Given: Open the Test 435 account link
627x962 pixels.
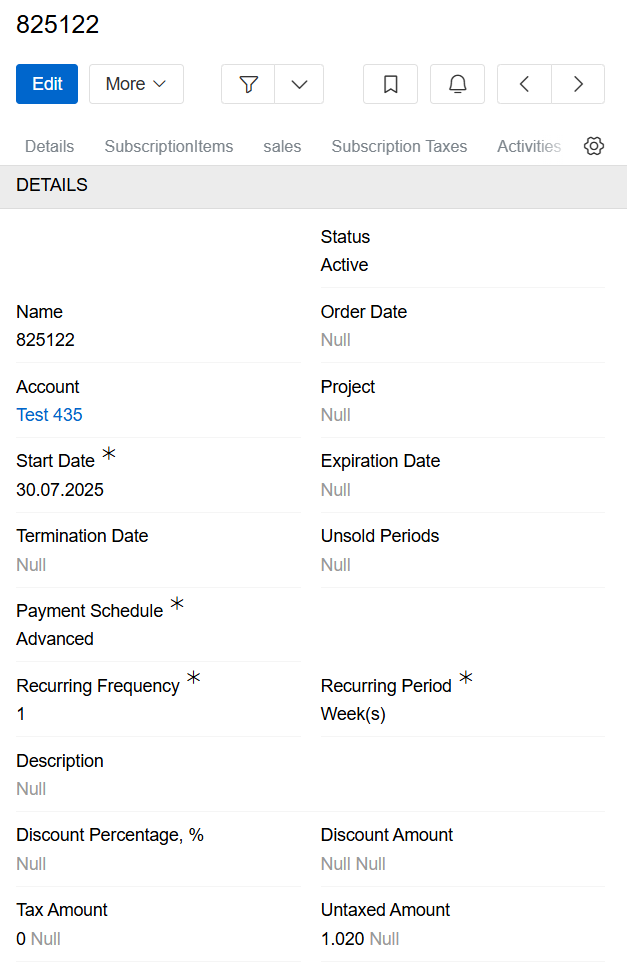Looking at the screenshot, I should [49, 414].
